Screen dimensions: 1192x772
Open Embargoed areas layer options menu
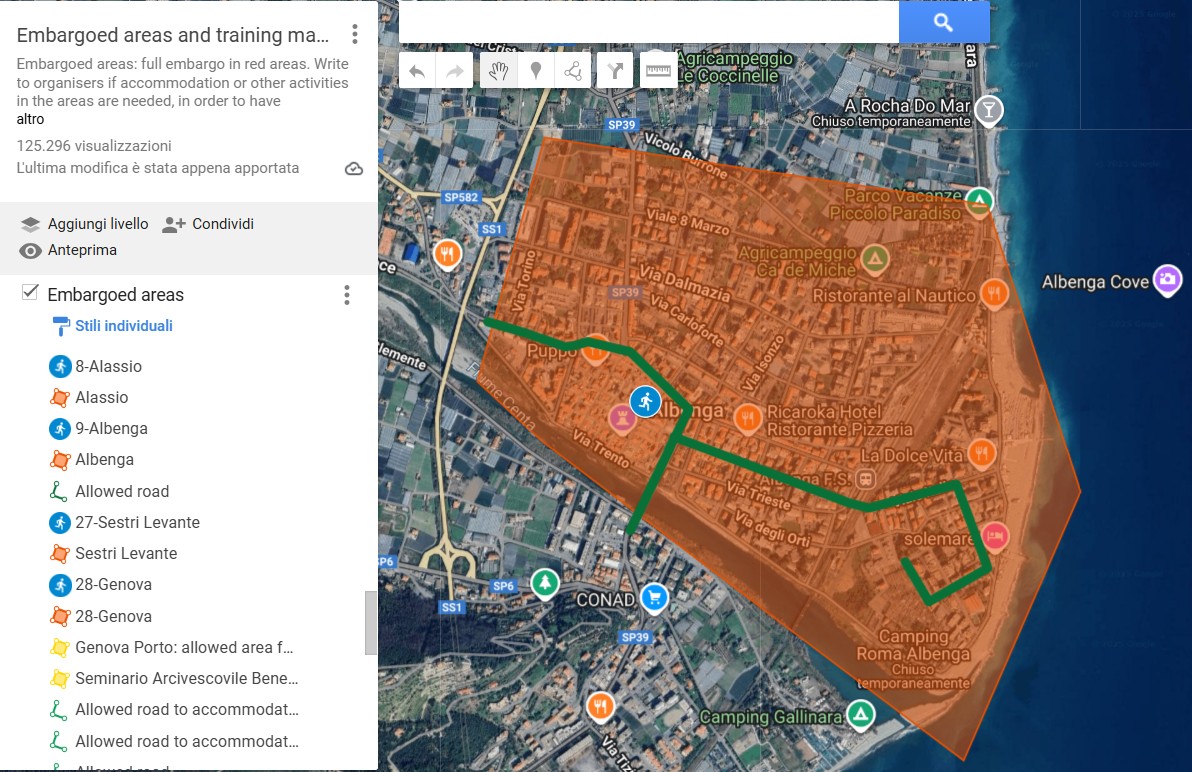tap(346, 295)
